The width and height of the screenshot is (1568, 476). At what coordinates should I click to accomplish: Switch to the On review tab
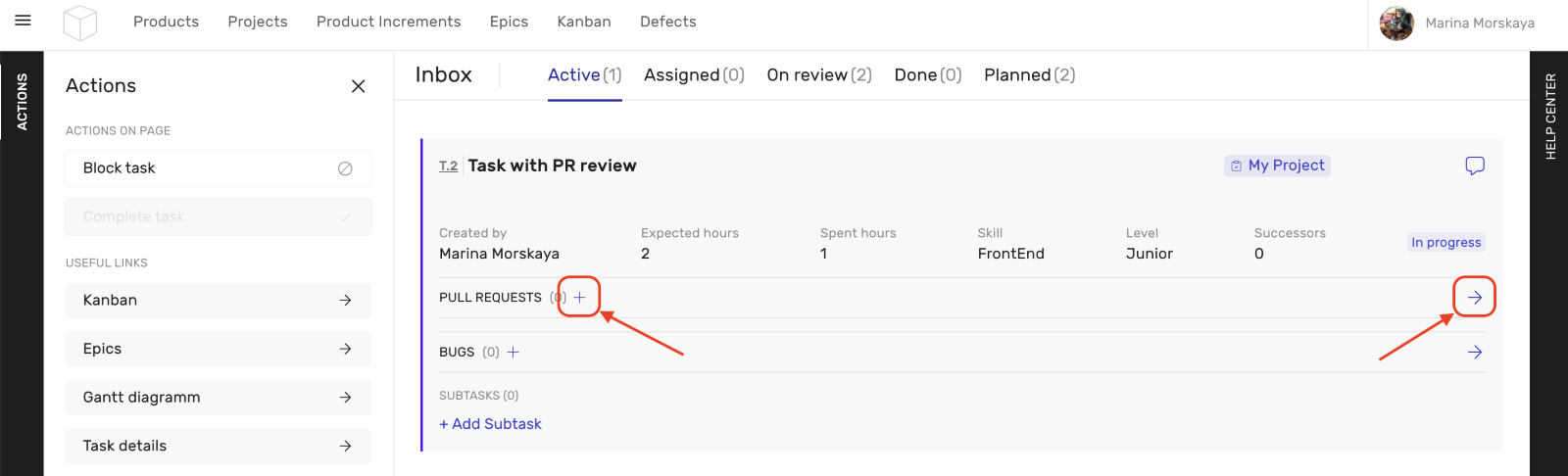[818, 75]
